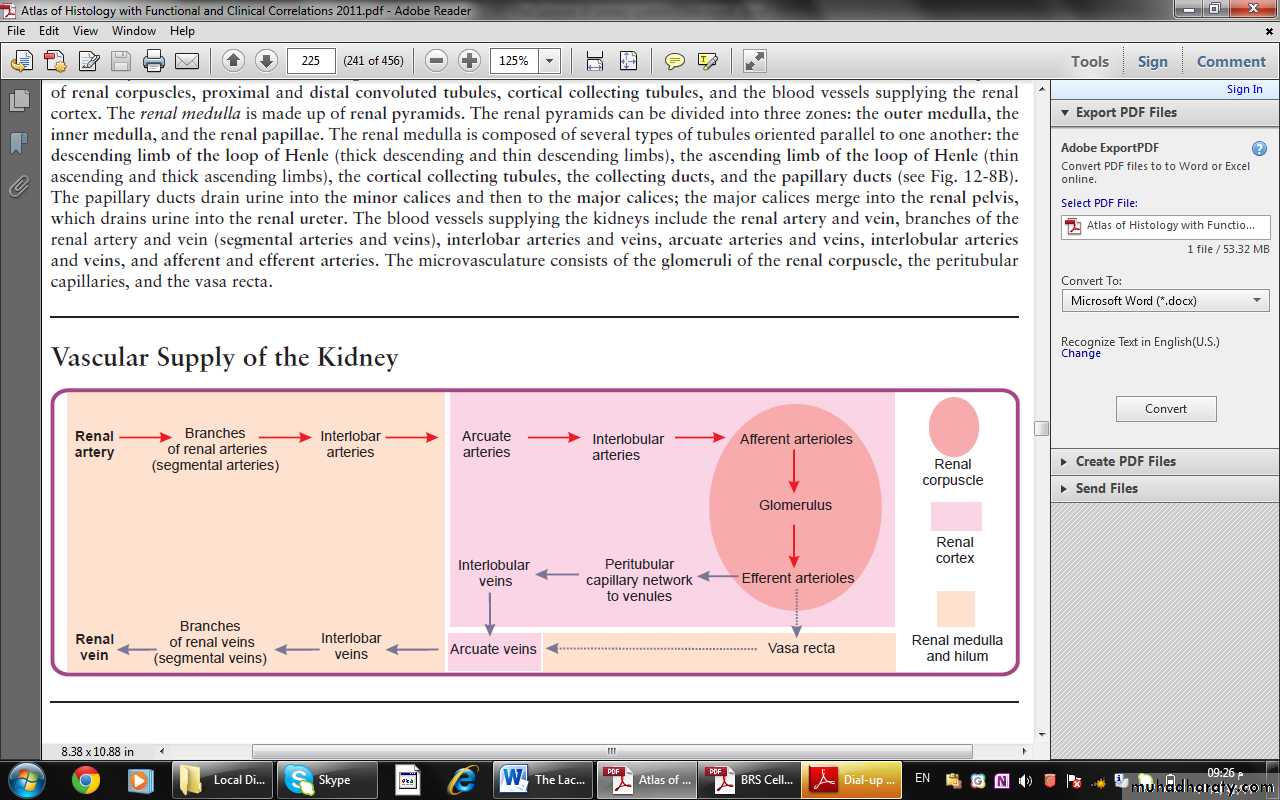
Task: Open the Attachments paperclip panel
Action: coord(18,186)
